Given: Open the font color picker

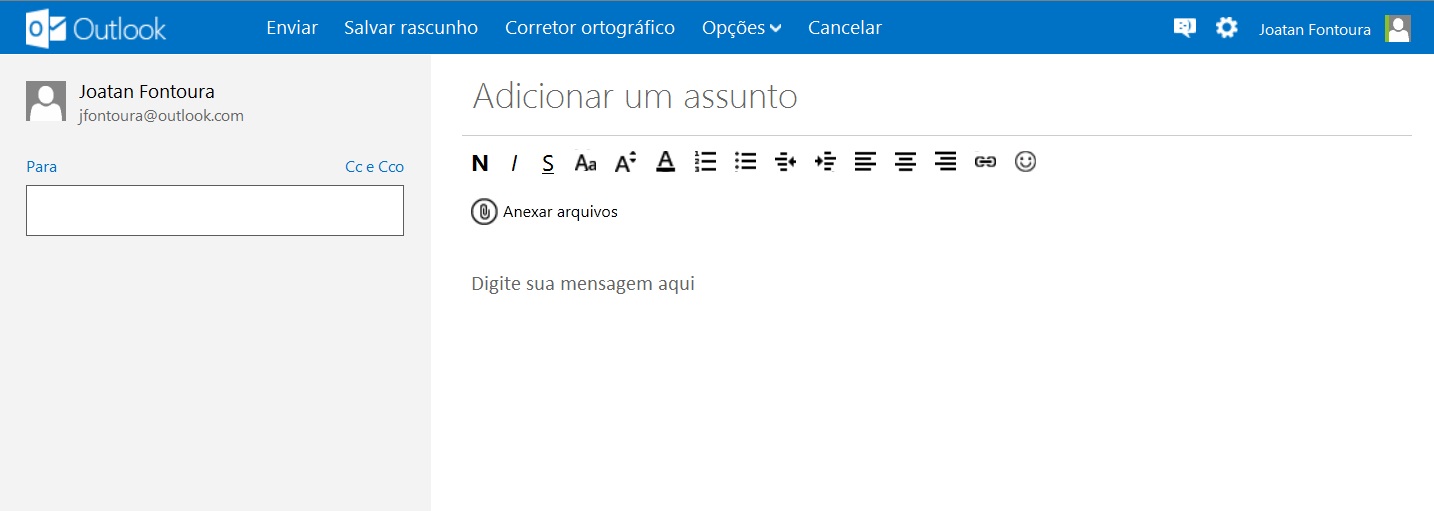Looking at the screenshot, I should tap(665, 162).
